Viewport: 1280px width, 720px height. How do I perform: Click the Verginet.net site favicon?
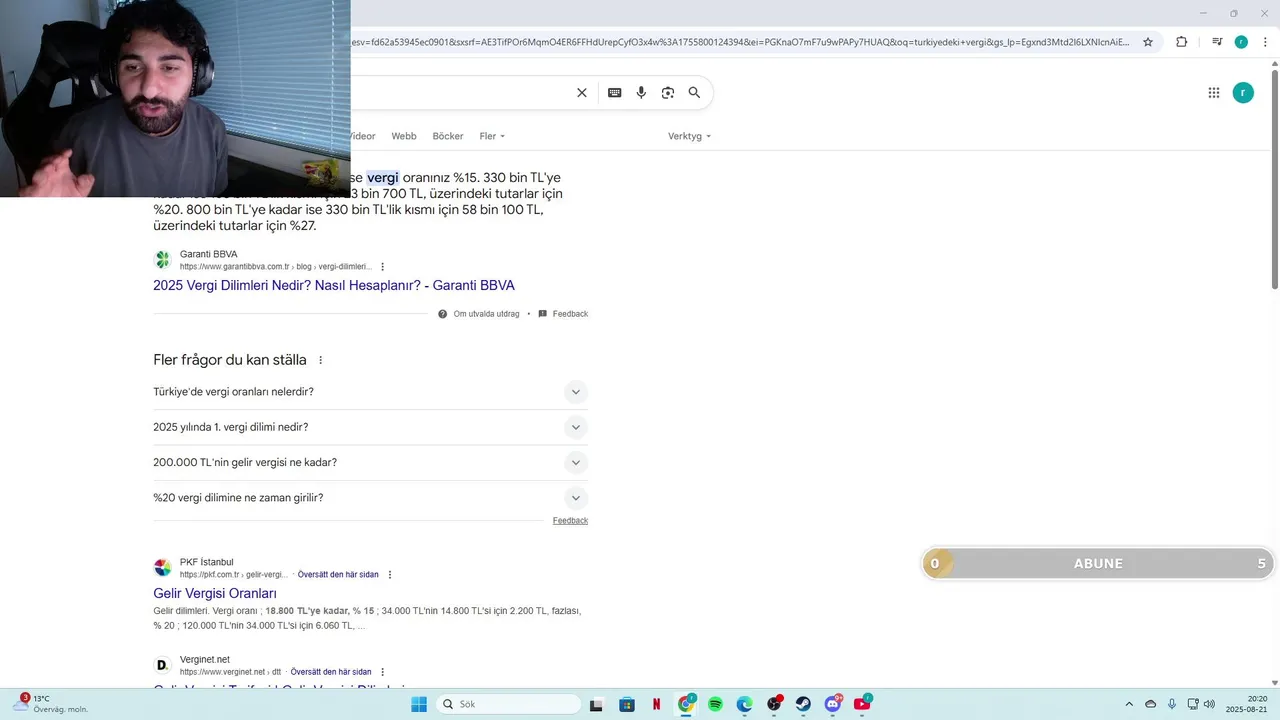(x=163, y=665)
